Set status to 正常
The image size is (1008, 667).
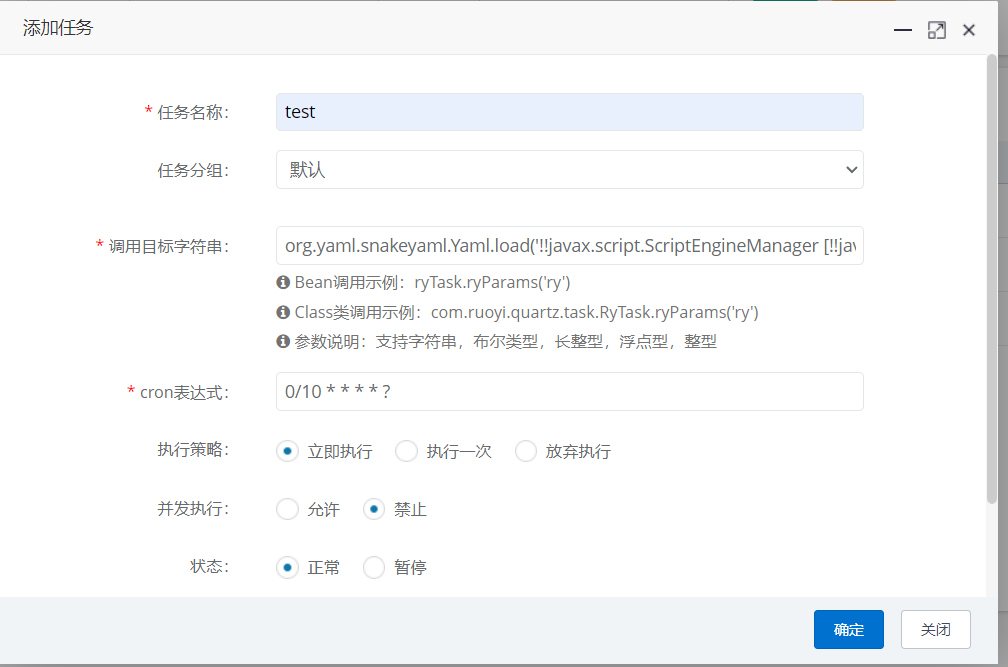coord(288,568)
